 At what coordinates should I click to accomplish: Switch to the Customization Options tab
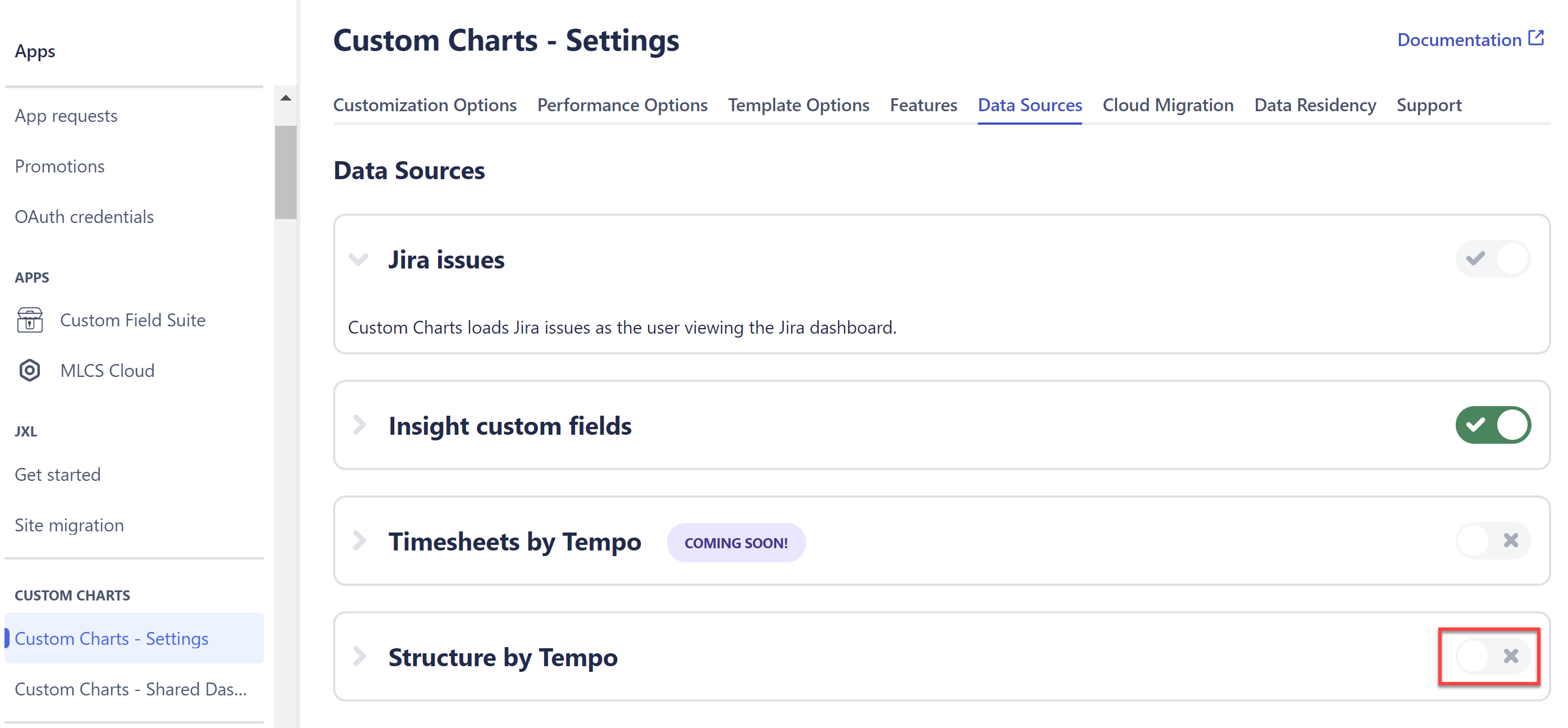tap(424, 104)
